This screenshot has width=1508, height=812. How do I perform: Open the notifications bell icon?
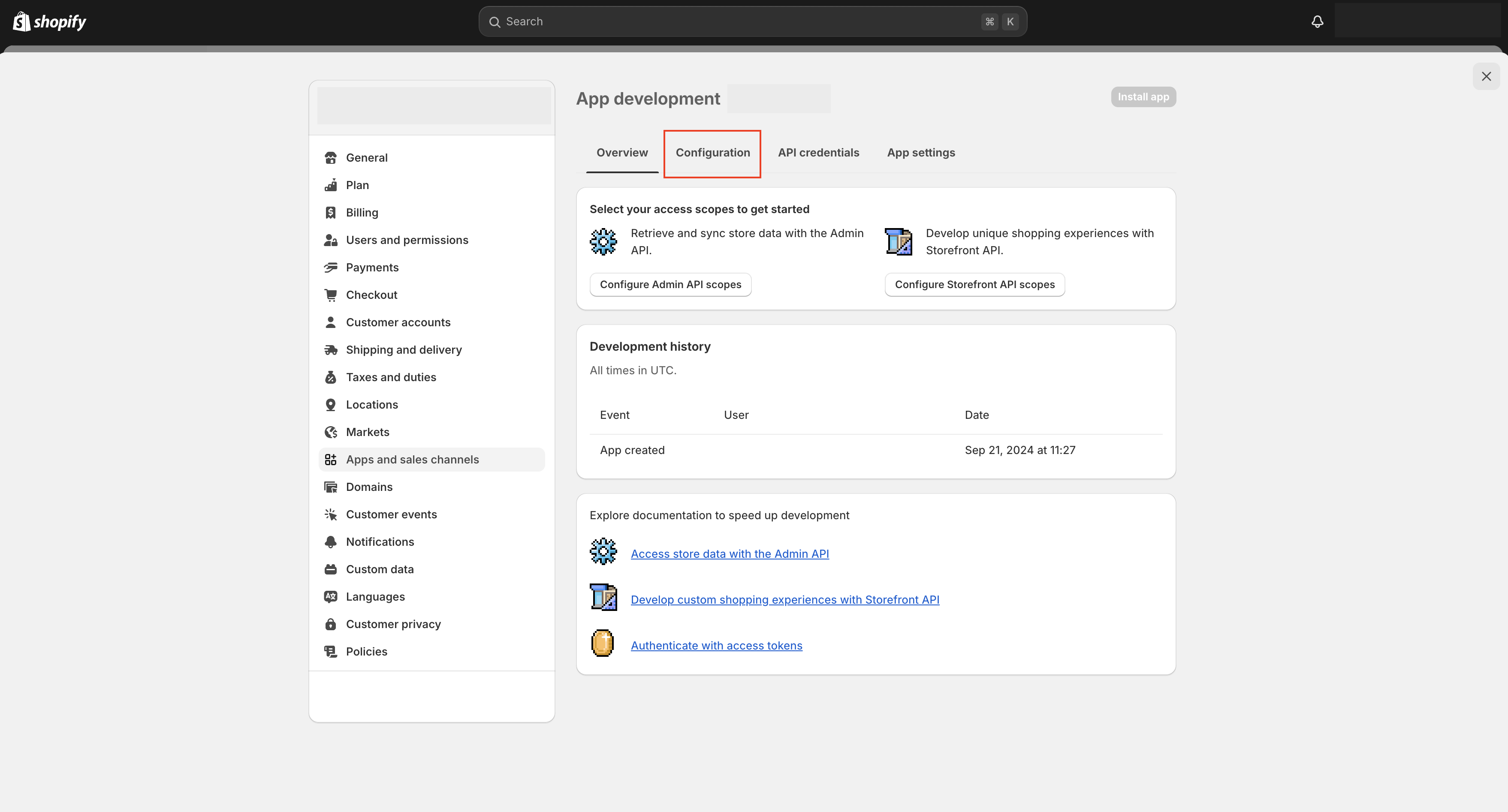(x=1317, y=21)
